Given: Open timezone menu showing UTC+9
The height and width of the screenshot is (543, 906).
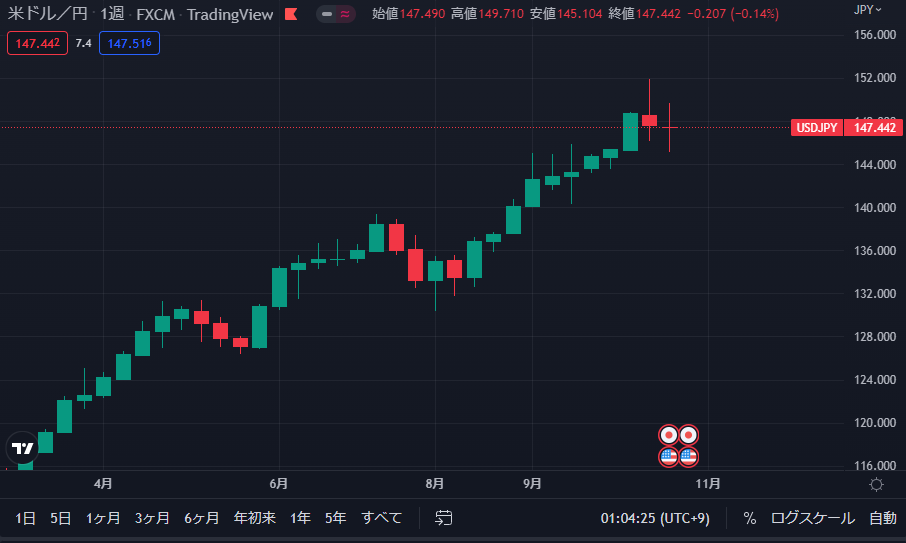Looking at the screenshot, I should (x=648, y=518).
